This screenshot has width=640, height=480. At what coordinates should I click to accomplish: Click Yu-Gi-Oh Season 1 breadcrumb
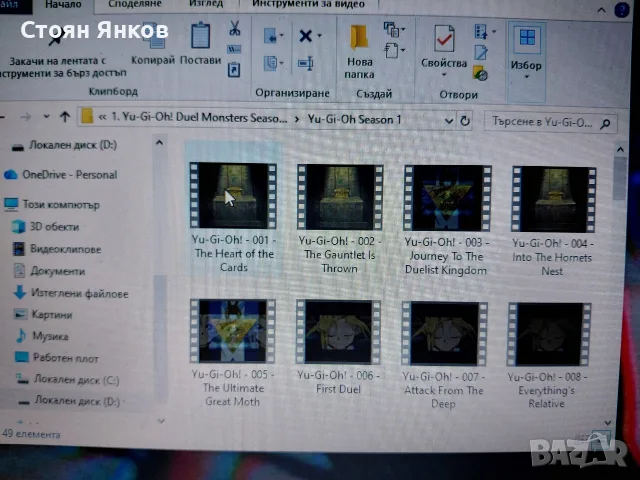(x=354, y=120)
